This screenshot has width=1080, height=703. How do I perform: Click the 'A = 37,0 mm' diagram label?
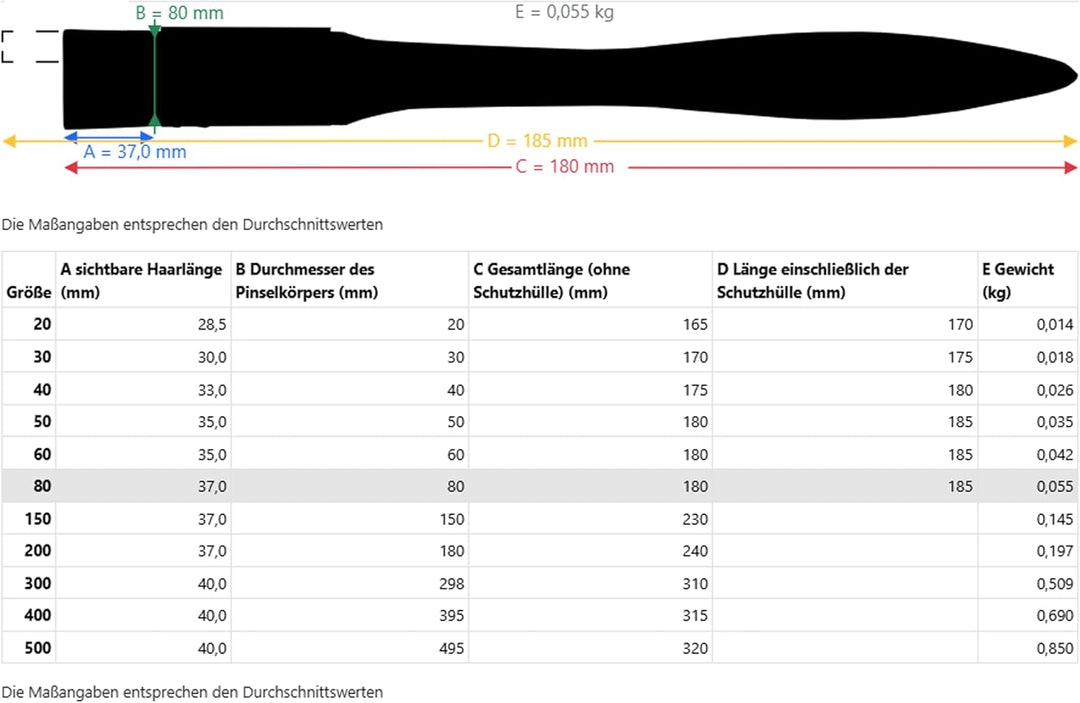pyautogui.click(x=135, y=151)
